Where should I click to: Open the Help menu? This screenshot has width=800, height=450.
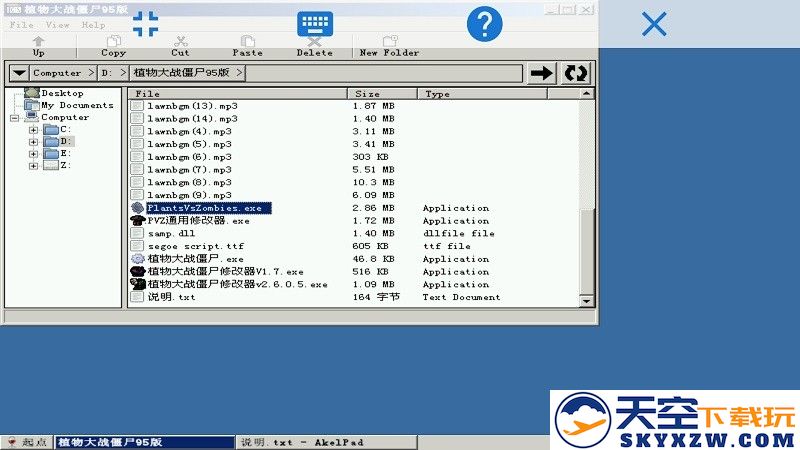(93, 24)
